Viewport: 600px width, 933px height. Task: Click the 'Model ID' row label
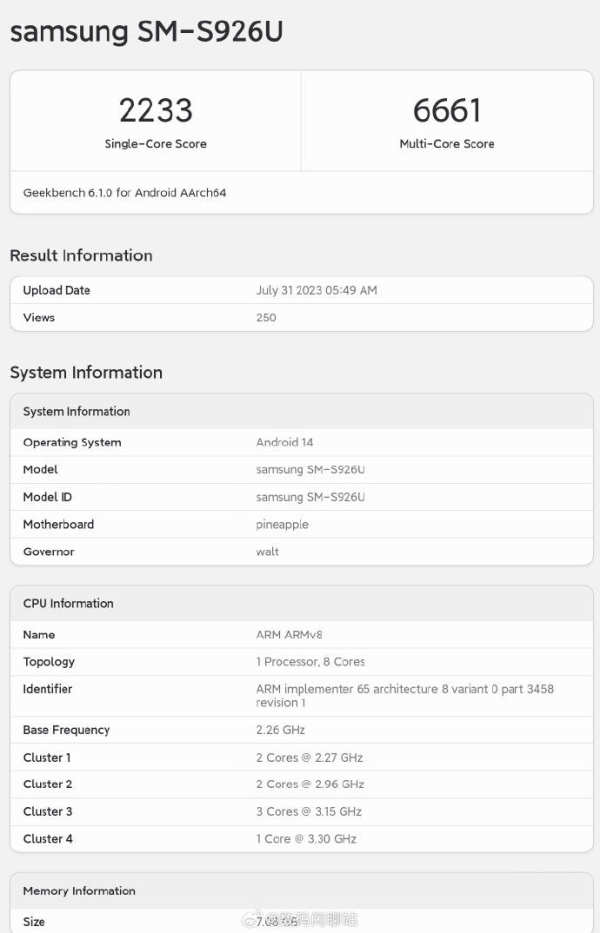47,497
